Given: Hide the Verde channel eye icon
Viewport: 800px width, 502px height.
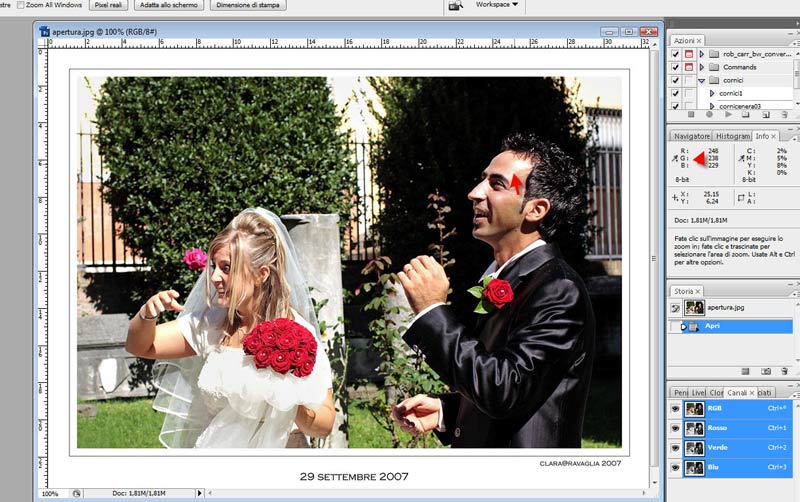Looking at the screenshot, I should 676,448.
